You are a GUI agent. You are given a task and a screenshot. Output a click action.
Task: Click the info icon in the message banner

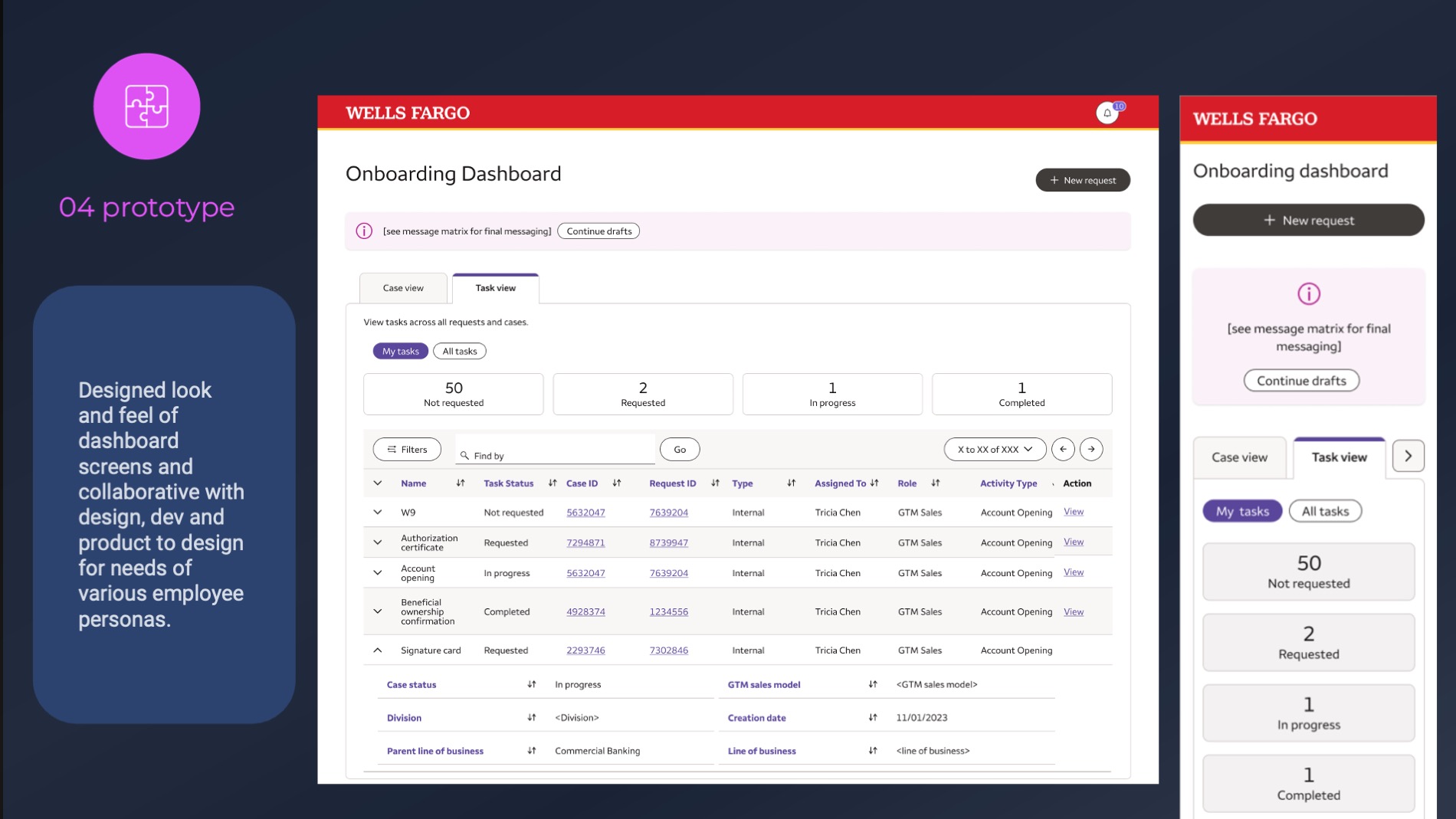[x=364, y=231]
